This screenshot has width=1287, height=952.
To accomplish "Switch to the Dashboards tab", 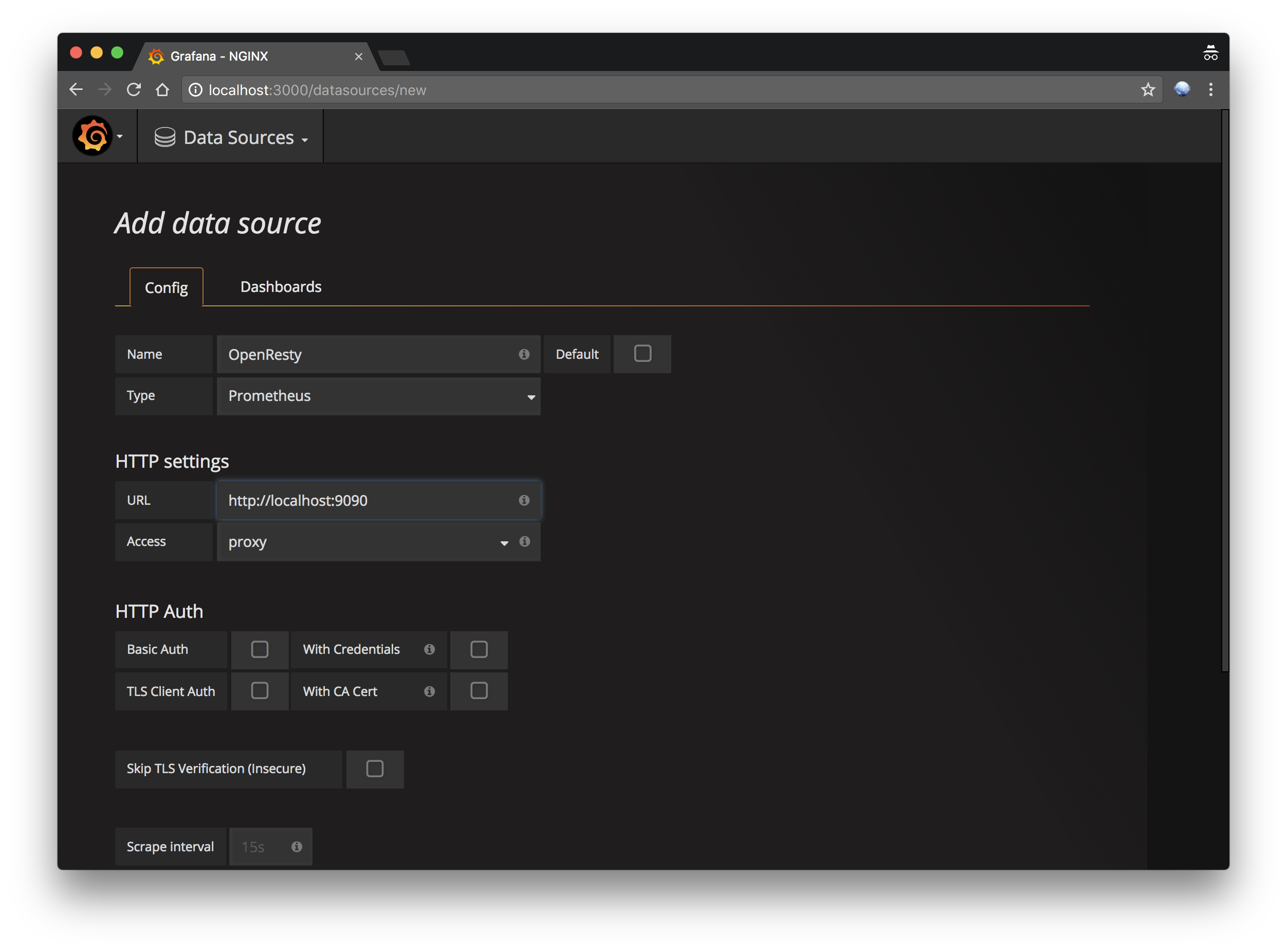I will pos(281,286).
